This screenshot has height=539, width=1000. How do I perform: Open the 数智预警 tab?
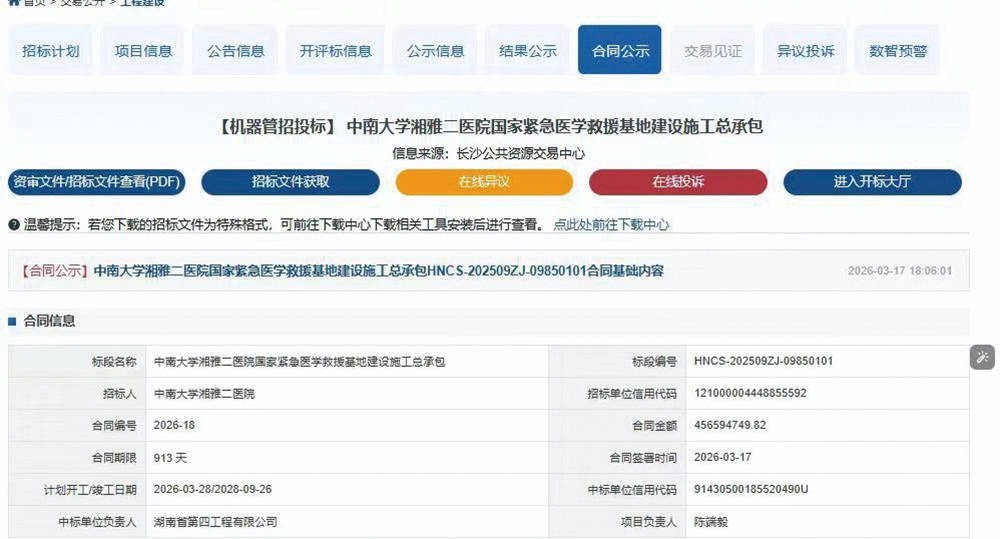pyautogui.click(x=897, y=51)
